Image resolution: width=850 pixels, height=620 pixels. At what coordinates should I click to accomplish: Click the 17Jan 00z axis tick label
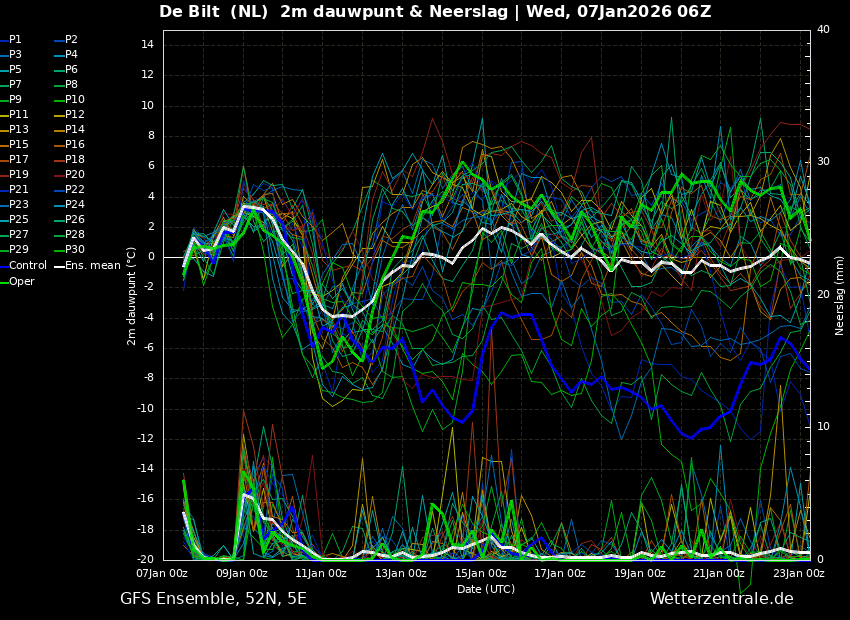559,573
